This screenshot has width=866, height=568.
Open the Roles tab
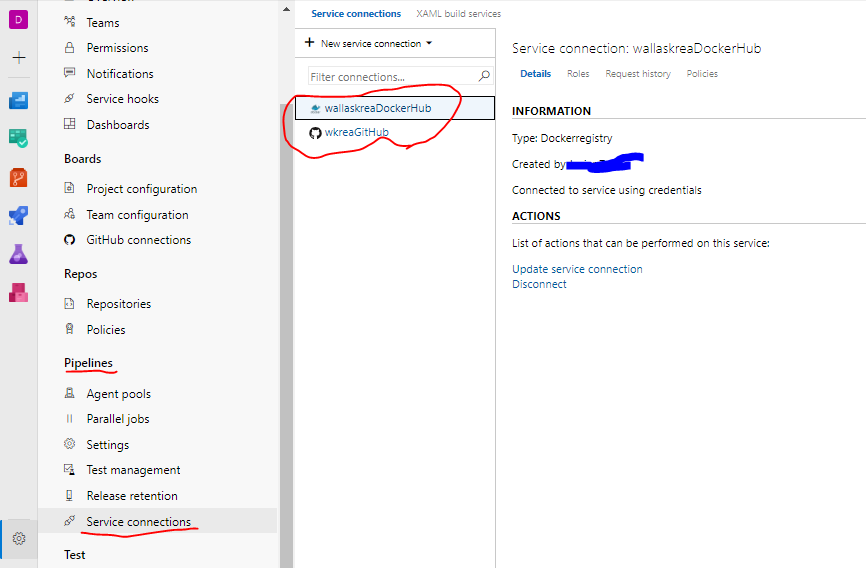(578, 73)
